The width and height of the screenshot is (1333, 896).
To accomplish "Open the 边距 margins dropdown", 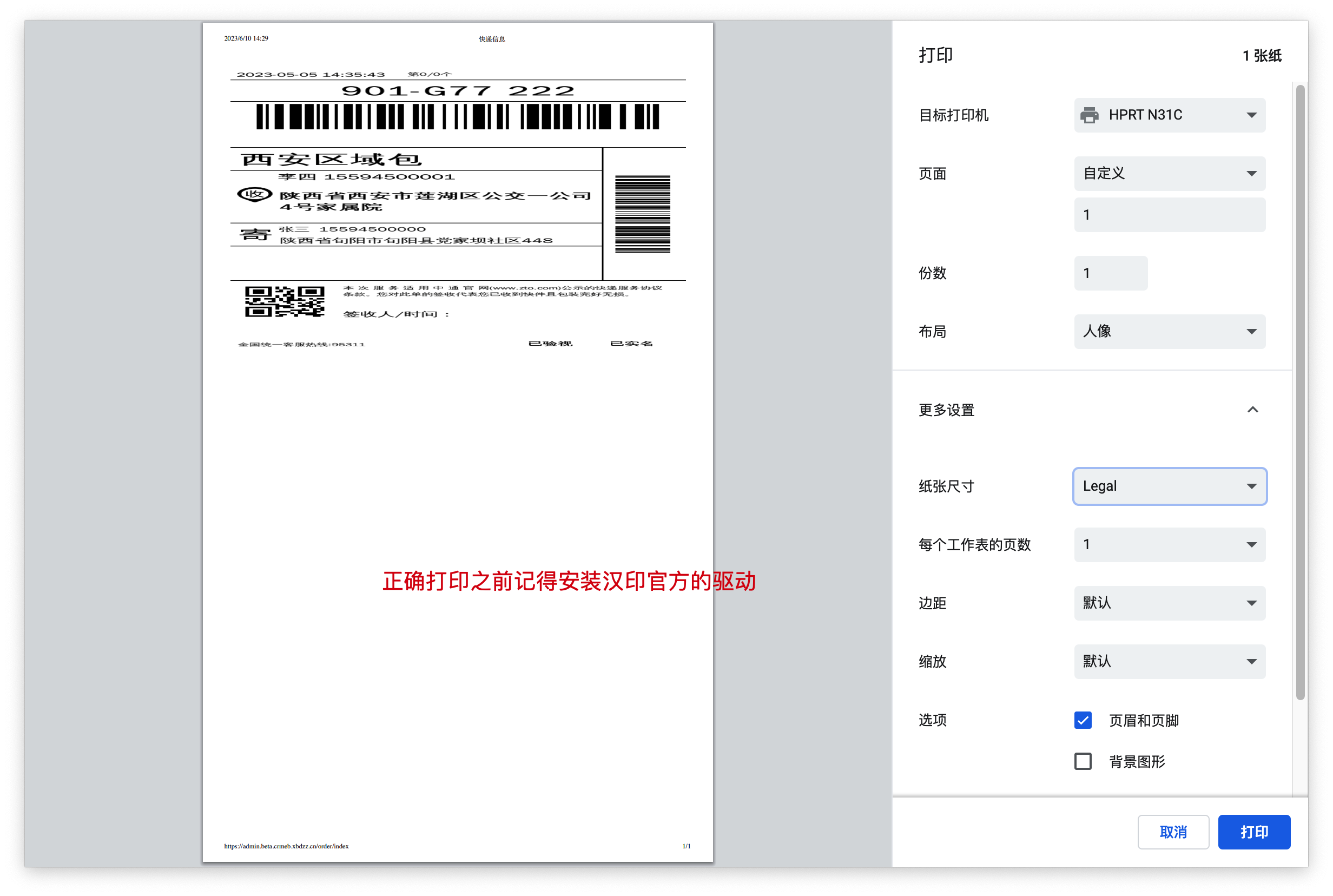I will tap(1169, 603).
